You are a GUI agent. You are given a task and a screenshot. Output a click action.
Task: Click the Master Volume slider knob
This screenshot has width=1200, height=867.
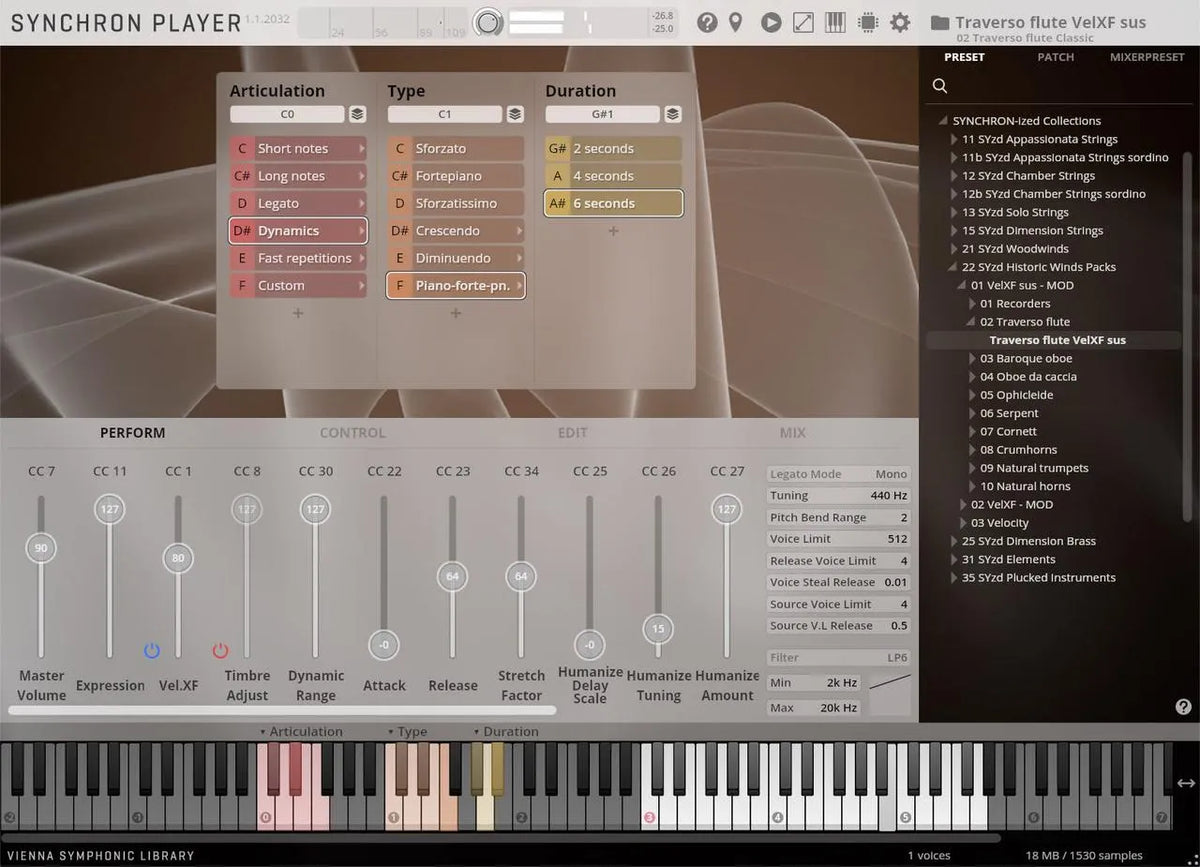[41, 548]
